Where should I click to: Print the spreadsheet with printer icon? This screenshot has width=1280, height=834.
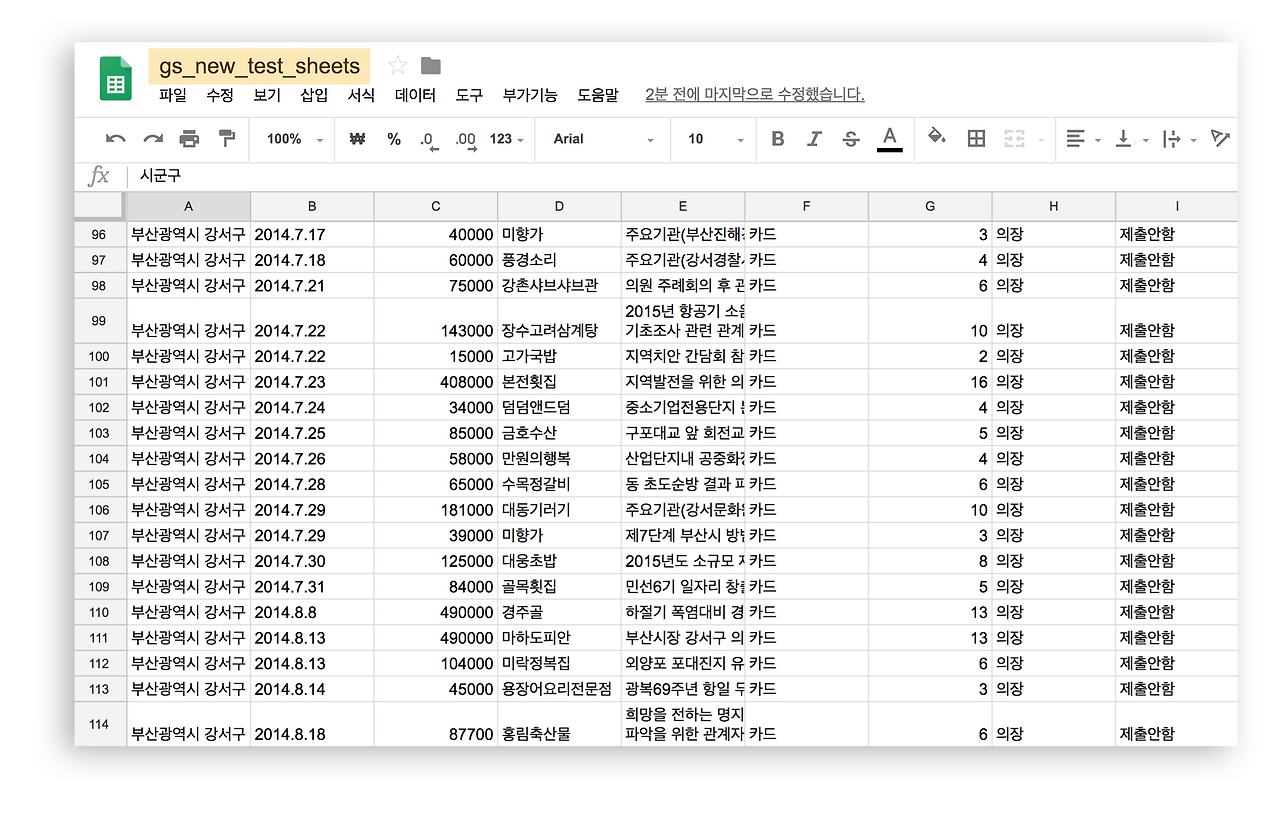click(189, 139)
